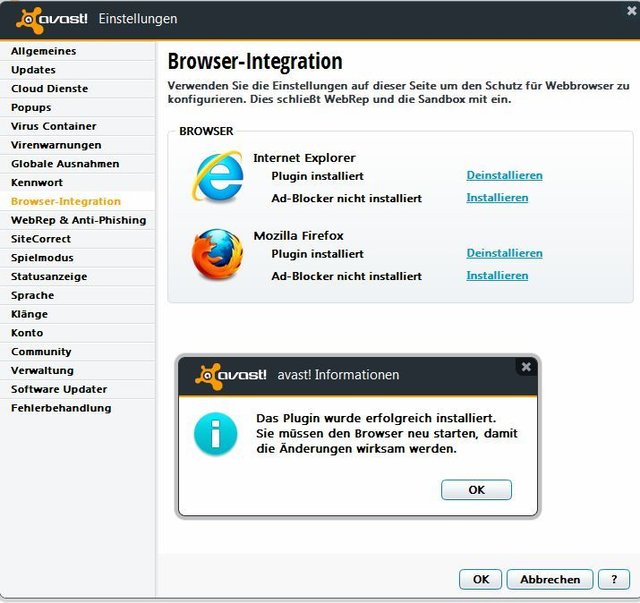Screen dimensions: 640x603
Task: Confirm the plugin info dialog with OK
Action: point(476,490)
